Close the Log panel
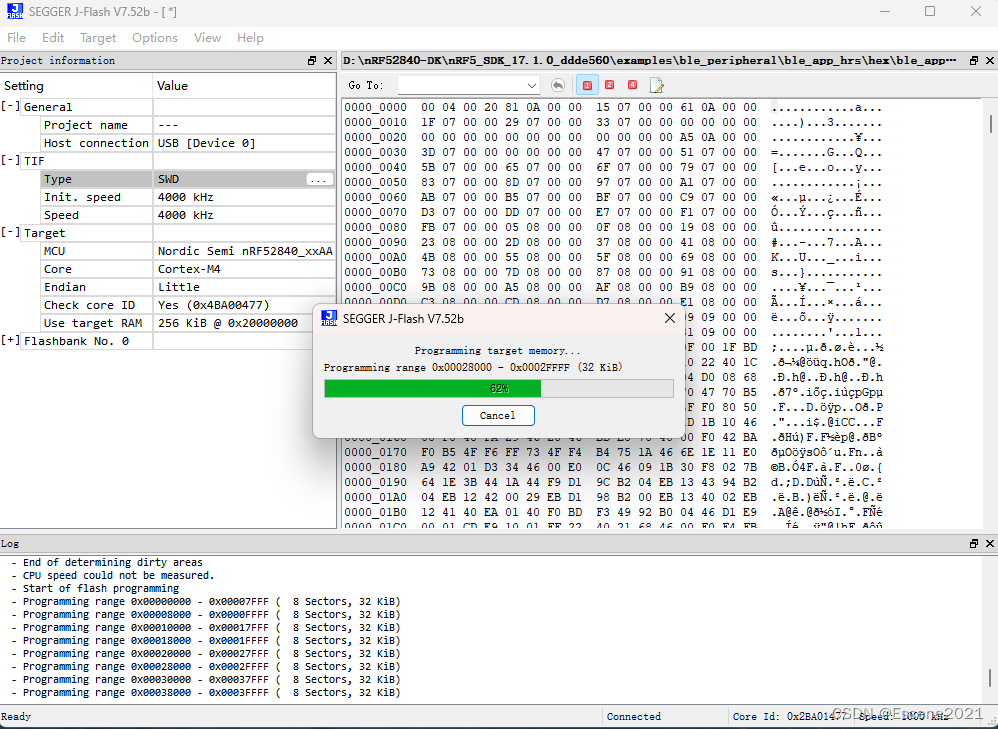This screenshot has width=998, height=729. point(990,543)
